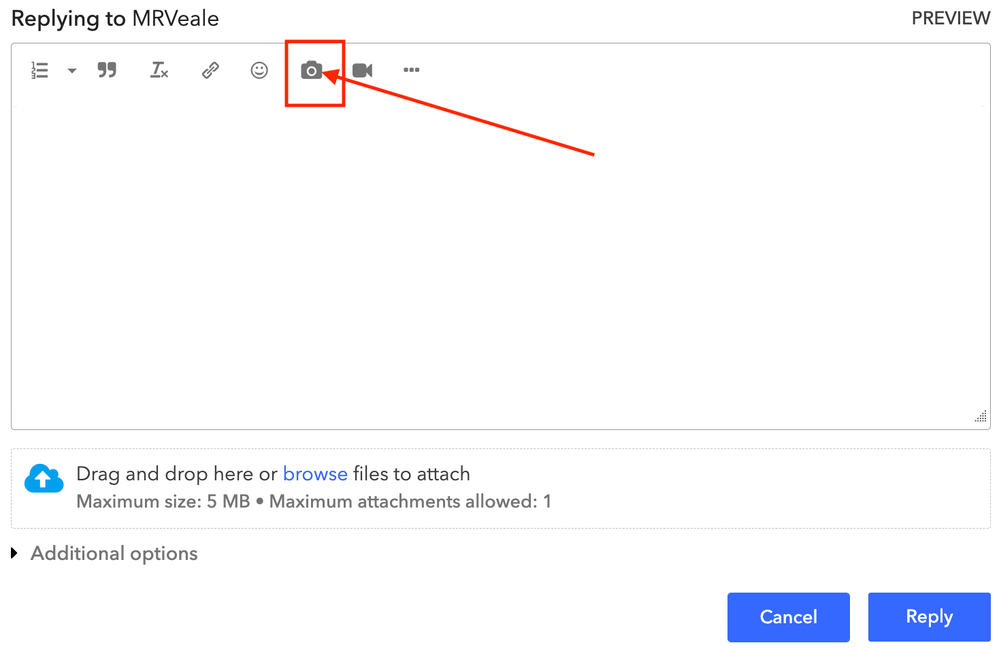Insert a blockquote using the quote icon
Screen dimensions: 999x649
coord(107,70)
